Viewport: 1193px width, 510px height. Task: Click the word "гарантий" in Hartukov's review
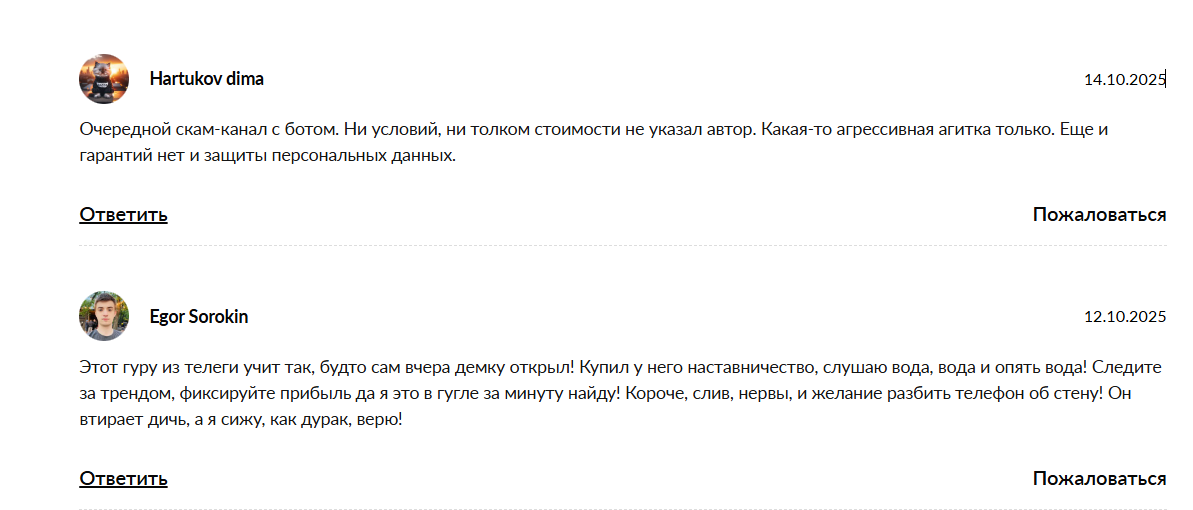[x=113, y=156]
